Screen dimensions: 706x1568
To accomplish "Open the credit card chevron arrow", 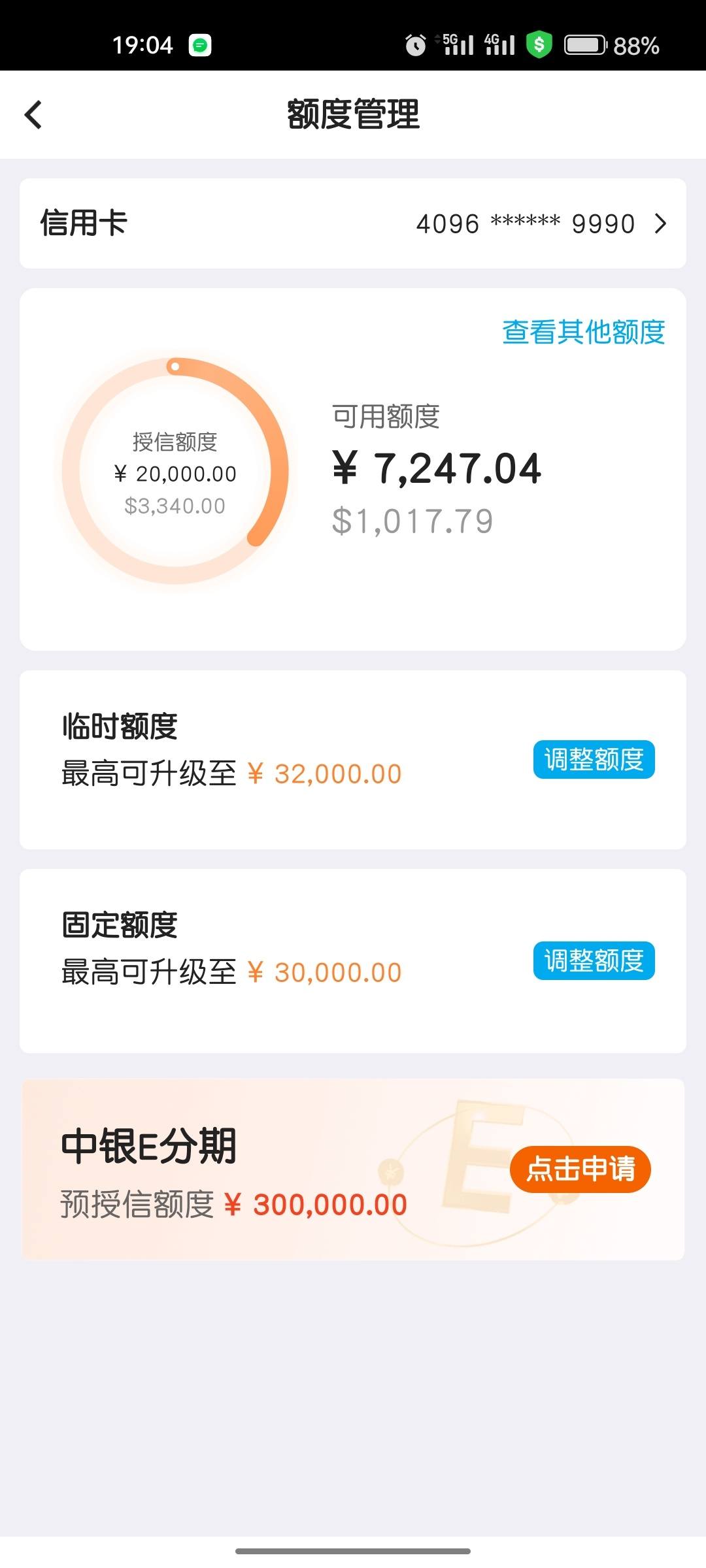I will 661,223.
